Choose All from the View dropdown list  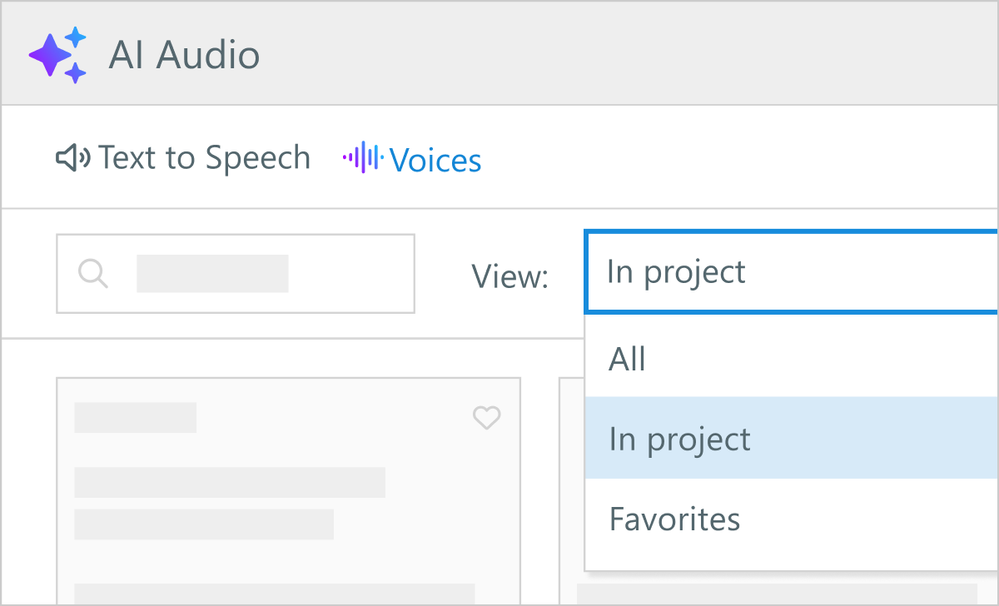point(628,359)
